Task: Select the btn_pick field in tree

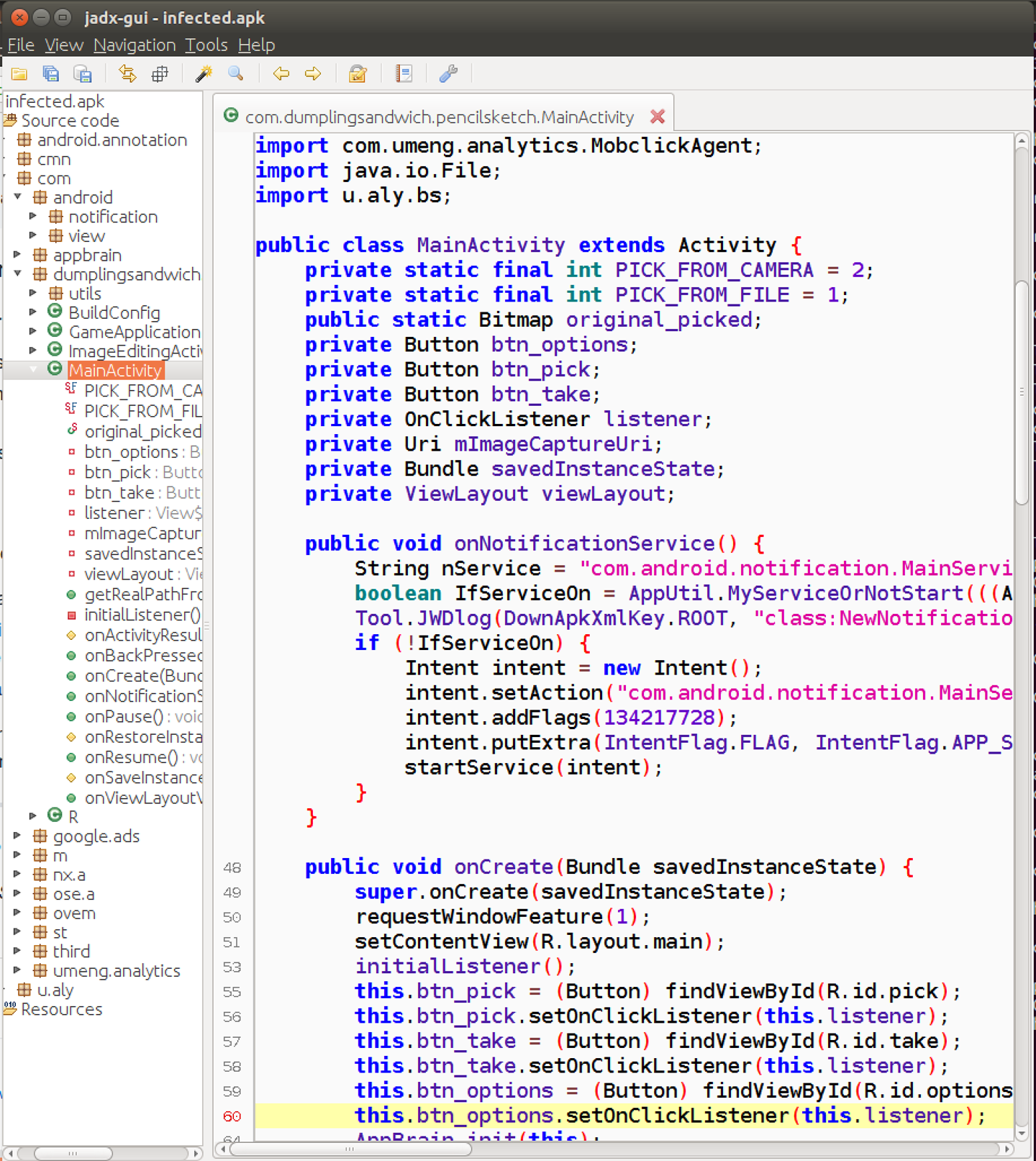Action: (117, 472)
